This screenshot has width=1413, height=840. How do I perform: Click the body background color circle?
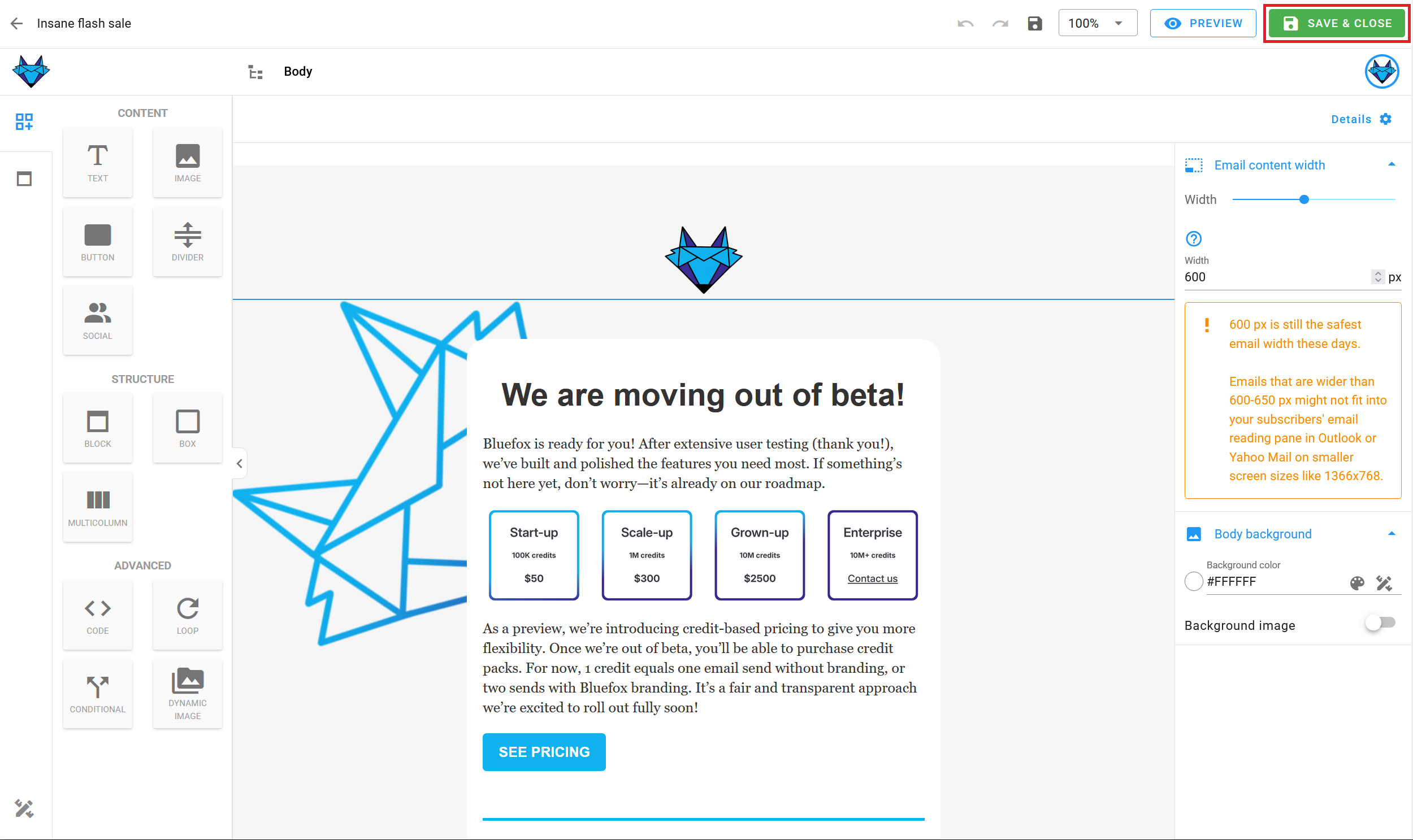click(1194, 581)
